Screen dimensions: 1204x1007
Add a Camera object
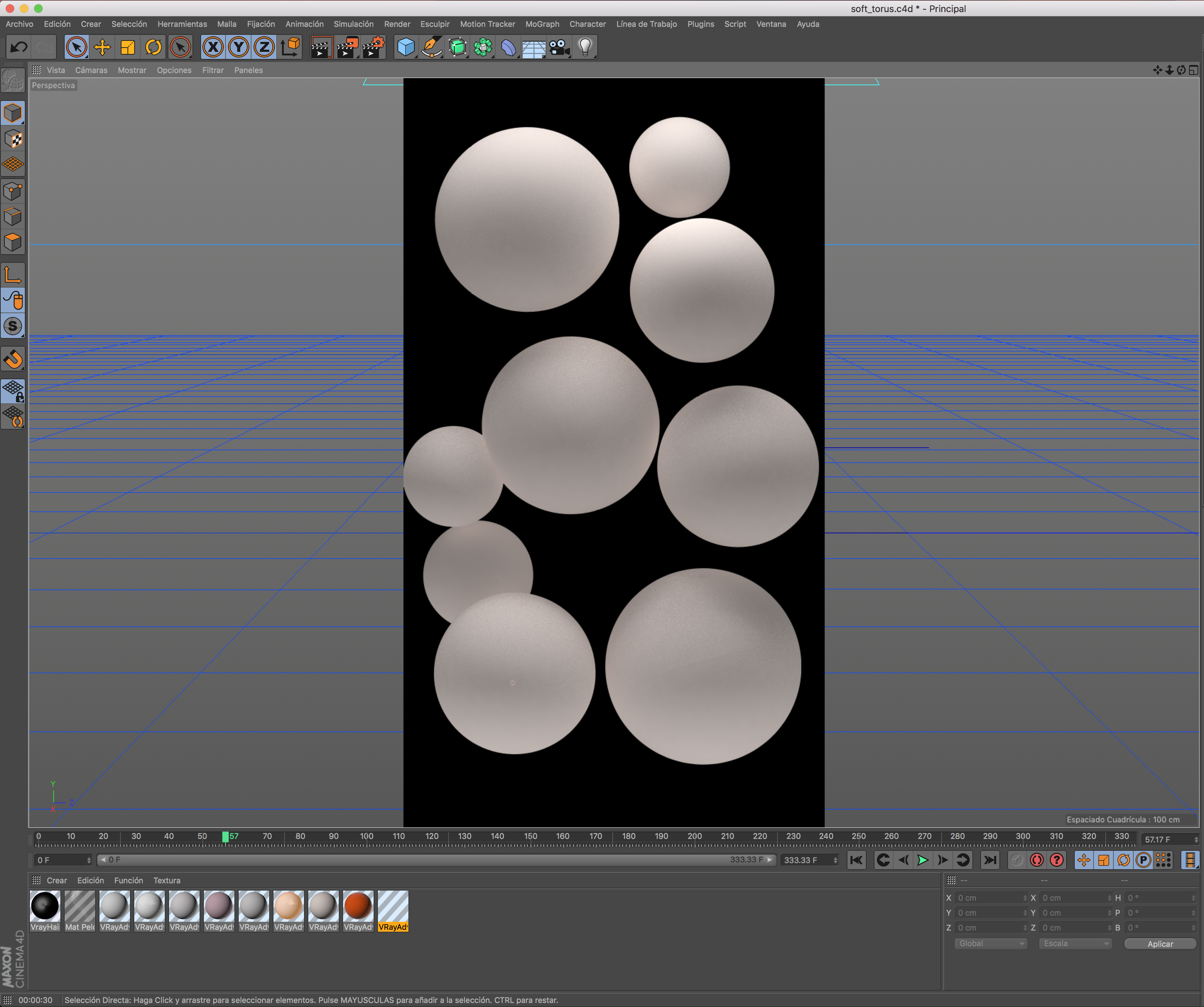[x=559, y=48]
